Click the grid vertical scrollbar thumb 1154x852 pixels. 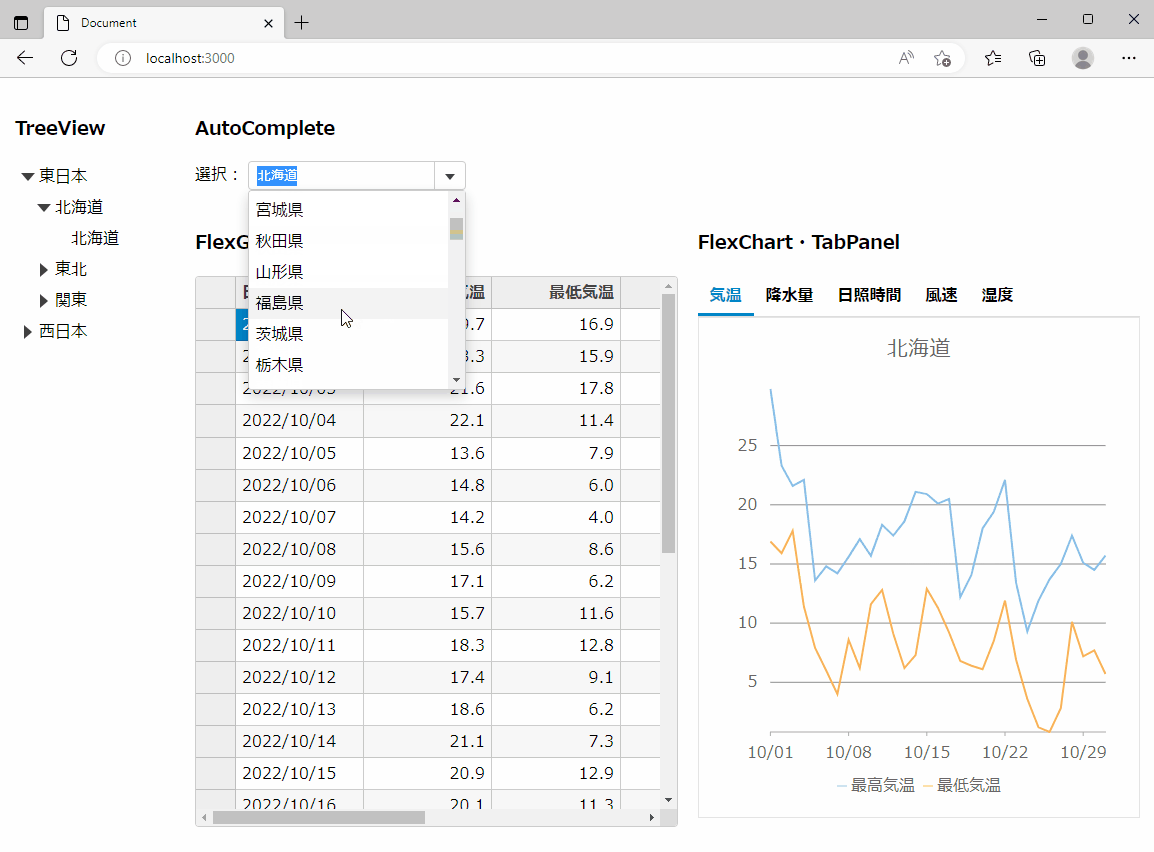(x=668, y=423)
